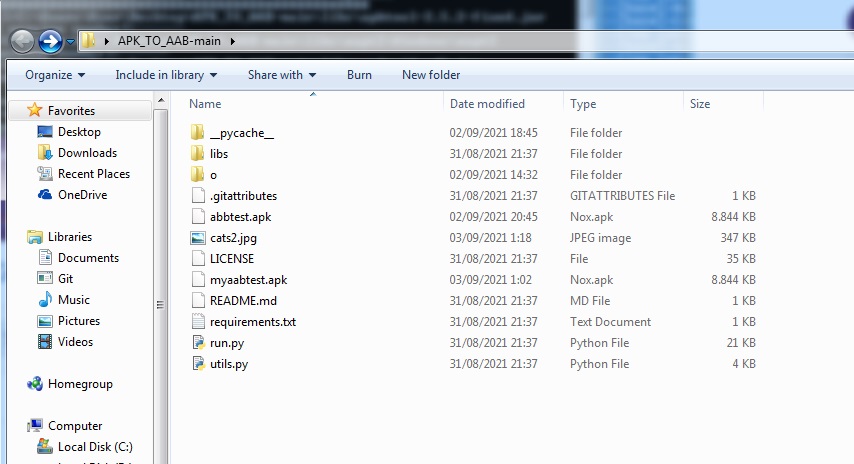The width and height of the screenshot is (854, 464).
Task: Open the Organize menu
Action: coord(55,75)
